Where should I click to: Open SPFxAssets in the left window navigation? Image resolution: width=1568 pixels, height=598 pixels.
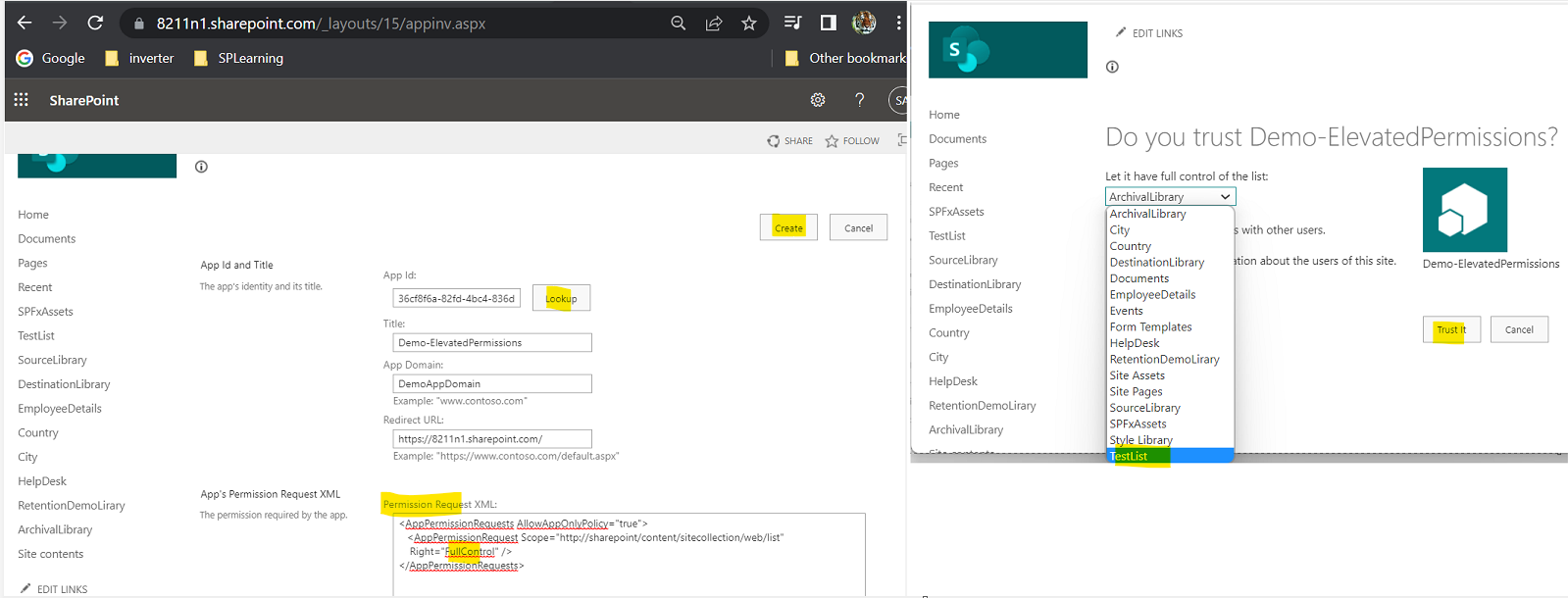click(45, 312)
